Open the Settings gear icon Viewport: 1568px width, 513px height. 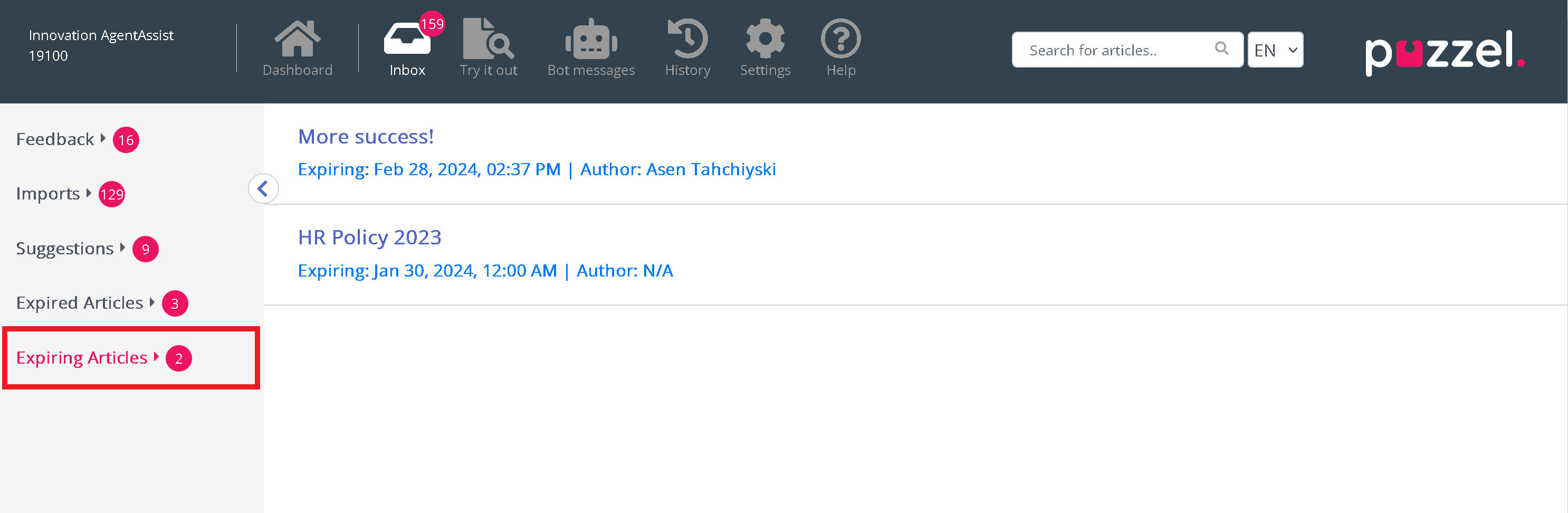click(x=764, y=39)
